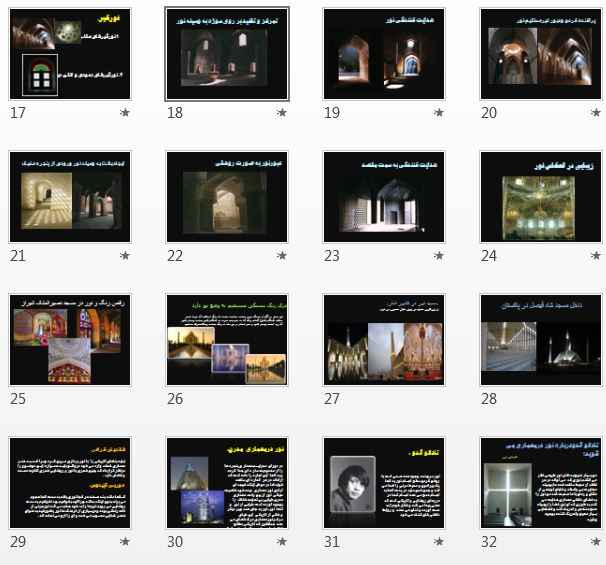Select text-only slide 29 thumbnail
Viewport: 606px width, 565px height.
pos(69,483)
